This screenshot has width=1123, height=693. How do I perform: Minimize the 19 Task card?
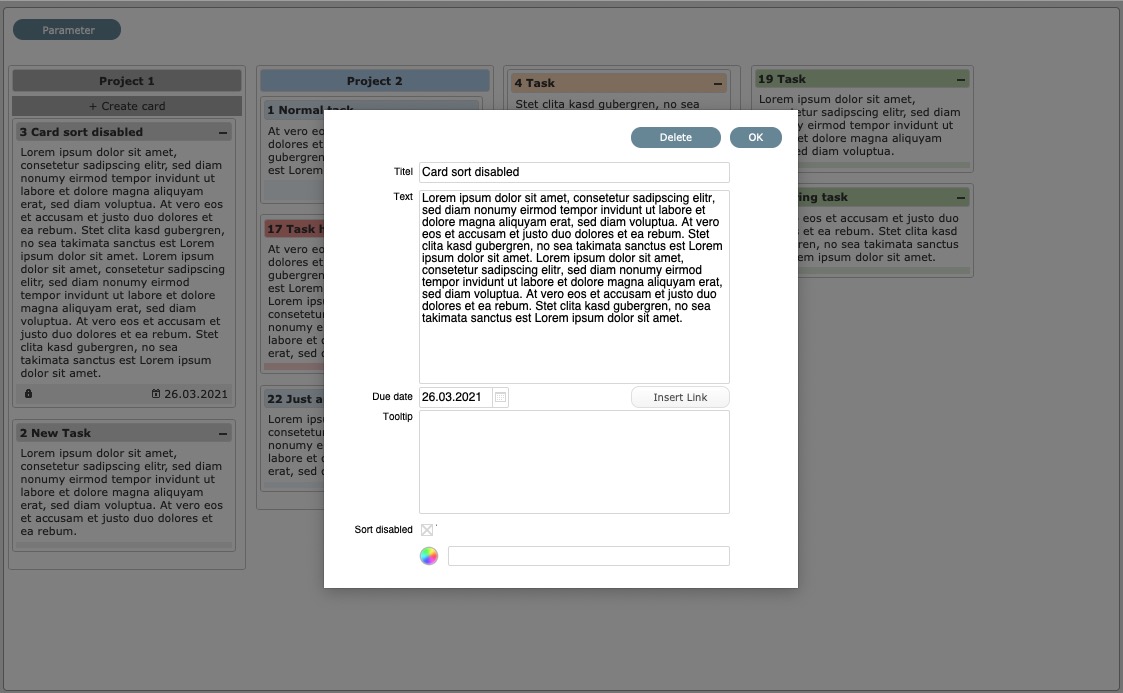pos(961,79)
